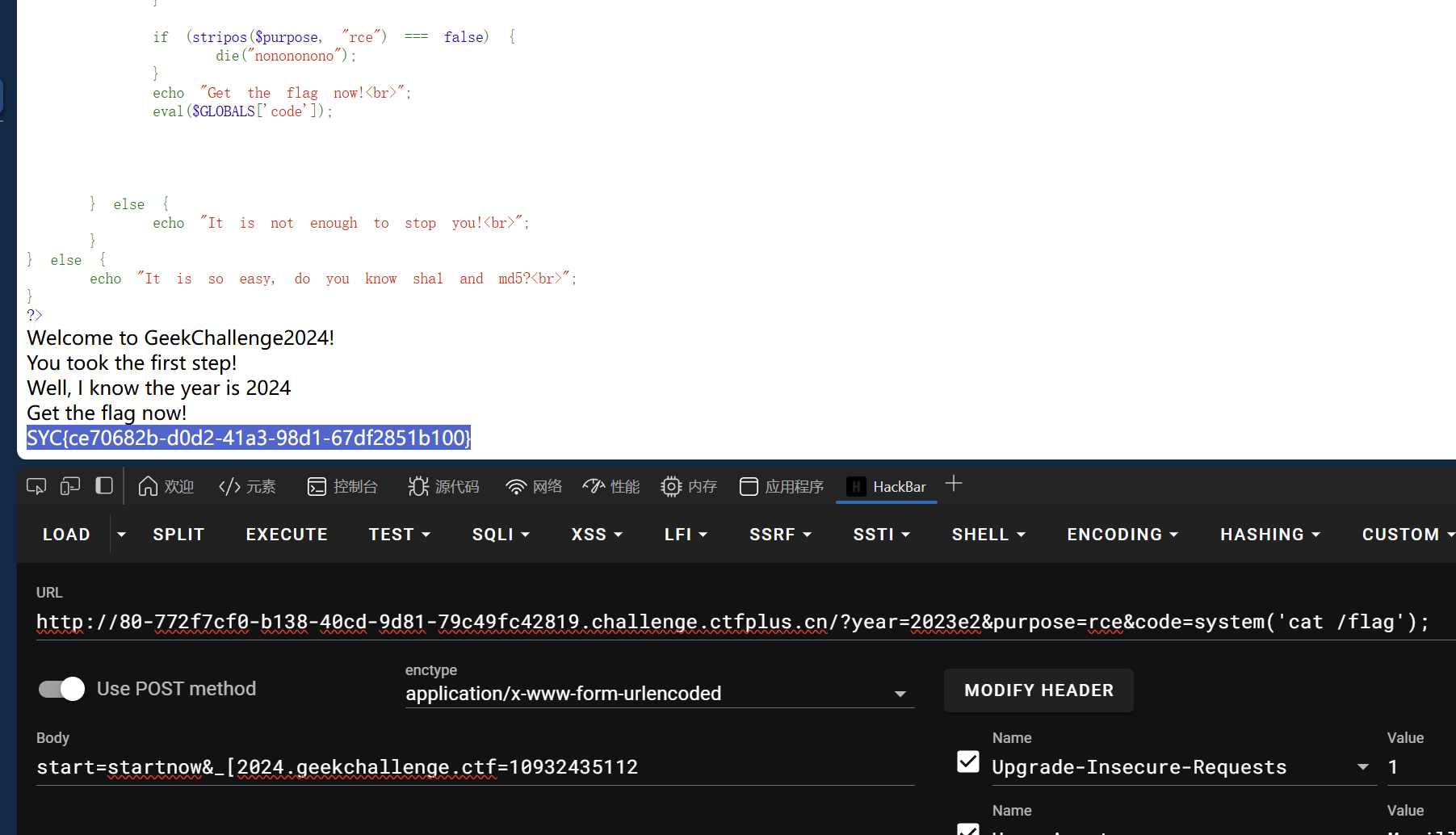
Task: Open the arrow dropdown beside LOAD
Action: click(x=121, y=535)
